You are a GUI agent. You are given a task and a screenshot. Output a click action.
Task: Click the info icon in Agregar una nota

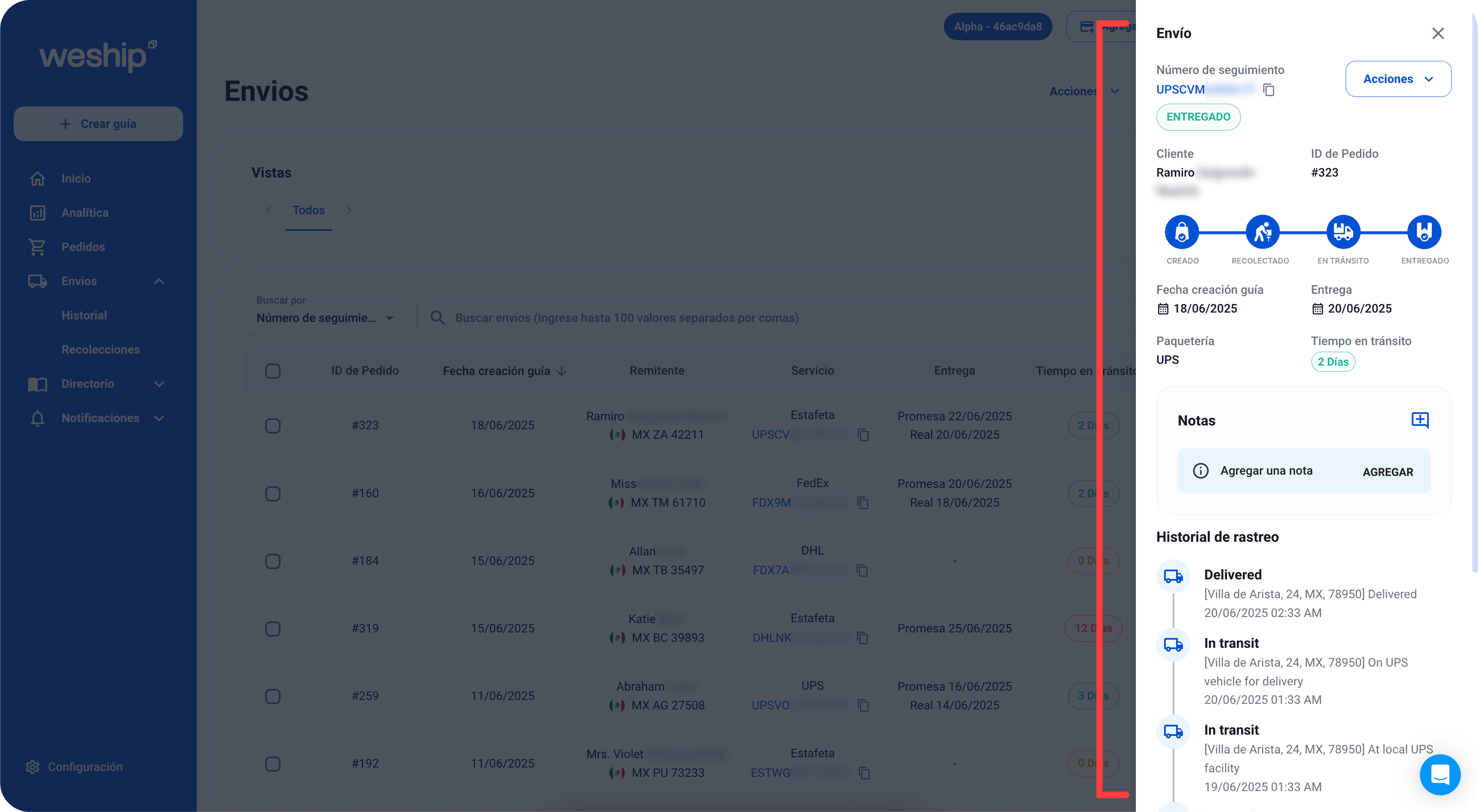[x=1200, y=470]
